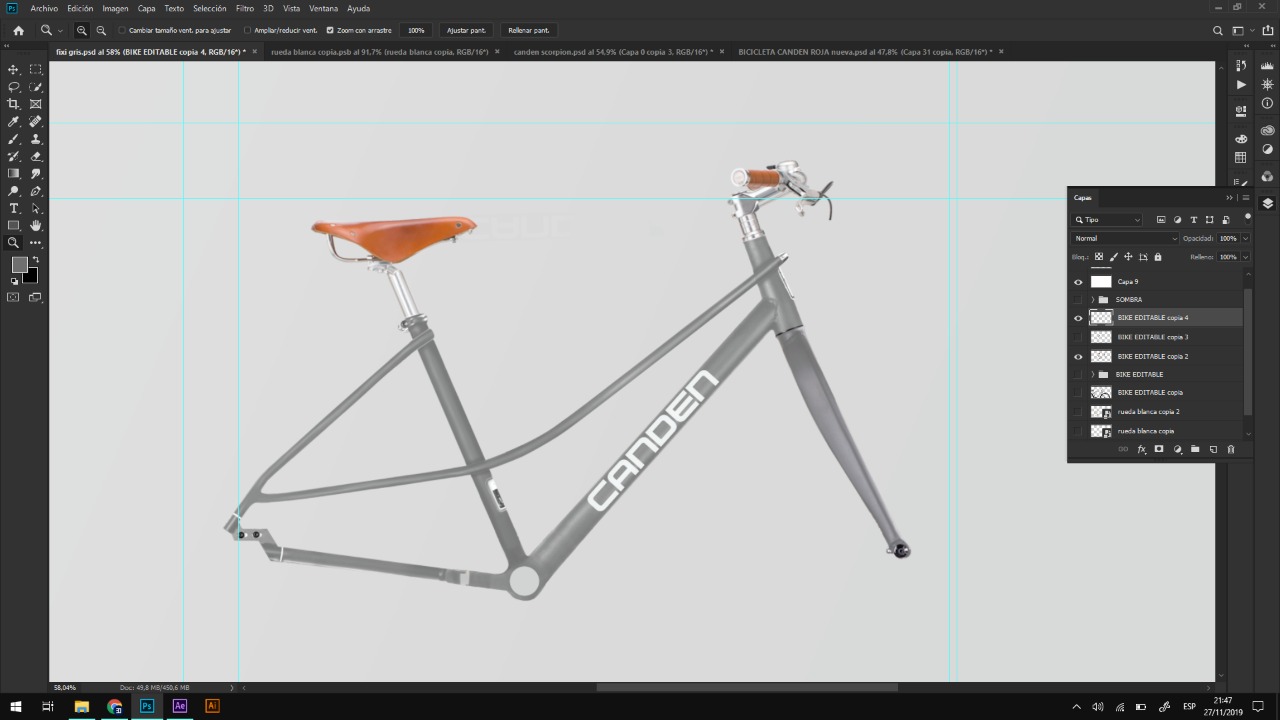Hide the Capa 9 layer
Viewport: 1280px width, 720px height.
pos(1078,282)
